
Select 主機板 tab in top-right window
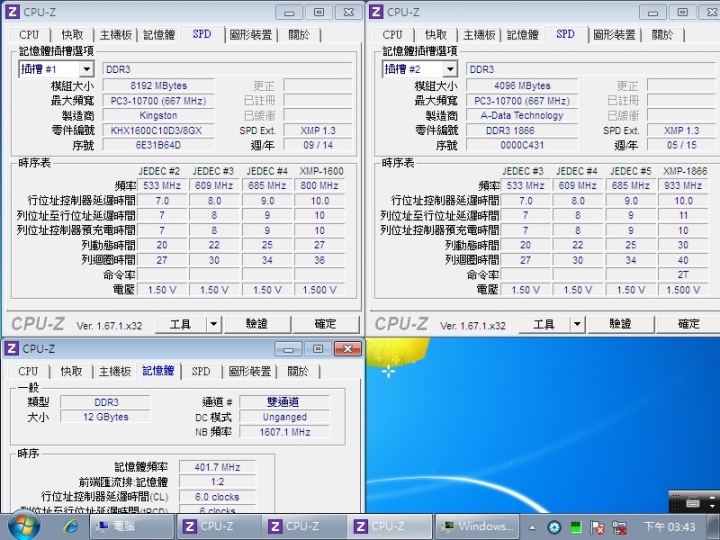point(479,35)
